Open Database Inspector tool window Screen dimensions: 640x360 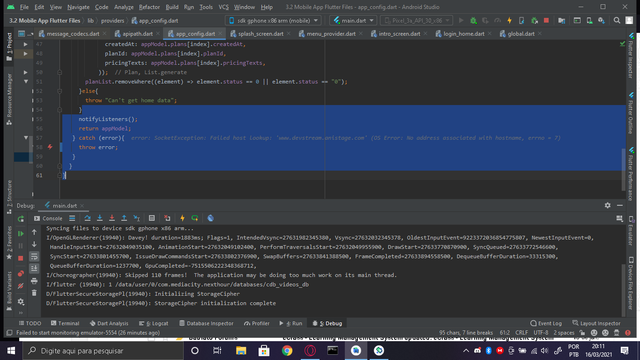(206, 323)
